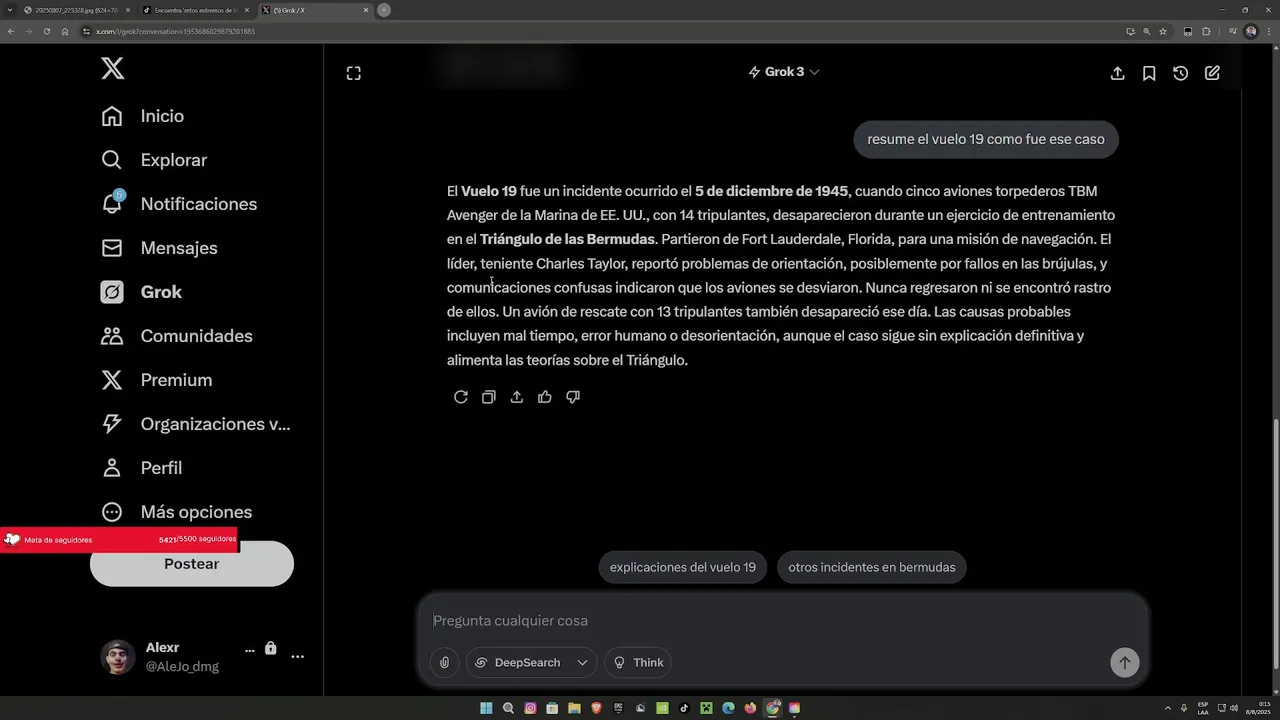Select Grok in the sidebar
This screenshot has height=720, width=1280.
pyautogui.click(x=141, y=292)
